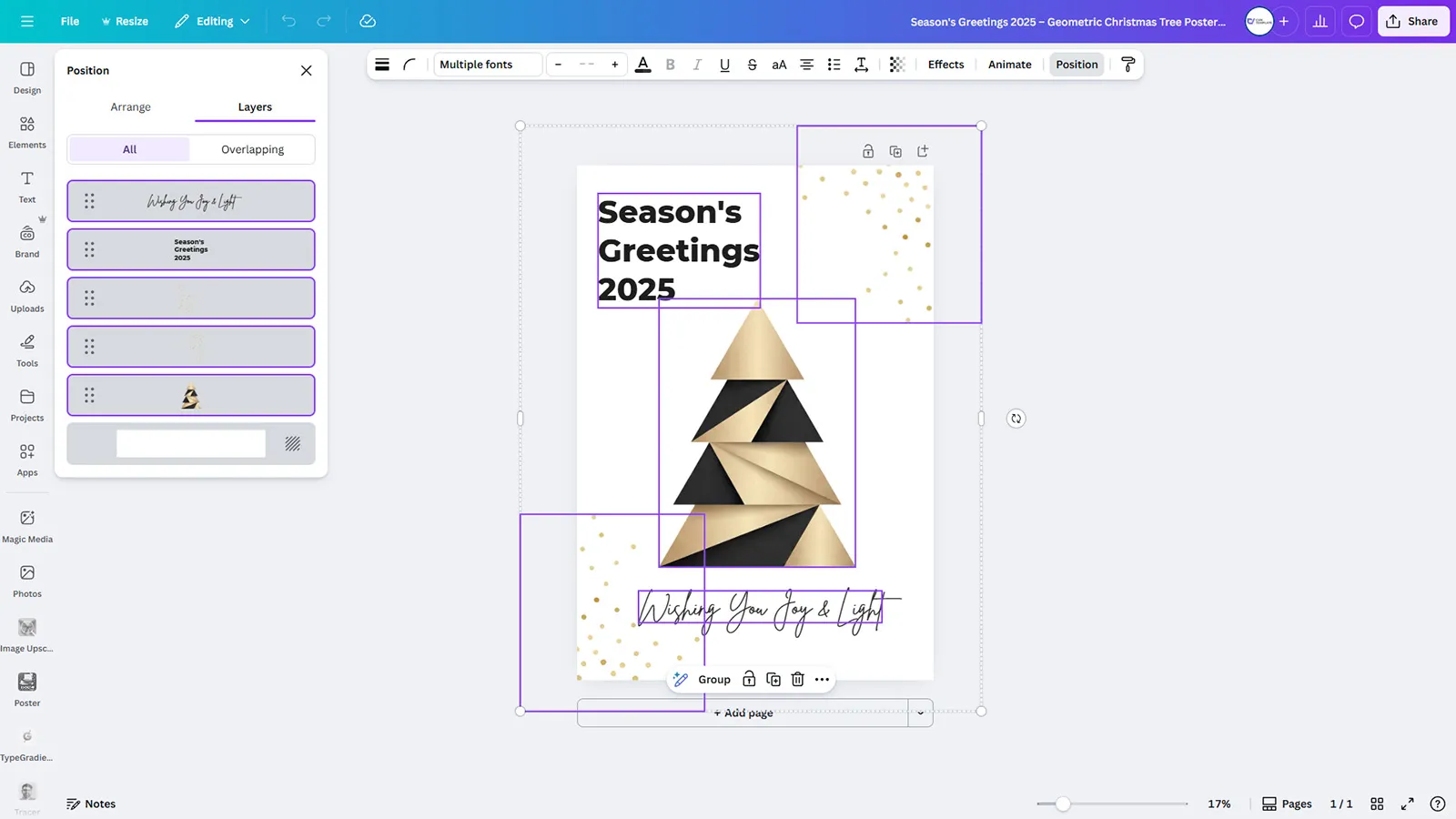Open the comments panel from the top bar
This screenshot has height=819, width=1456.
(x=1356, y=21)
